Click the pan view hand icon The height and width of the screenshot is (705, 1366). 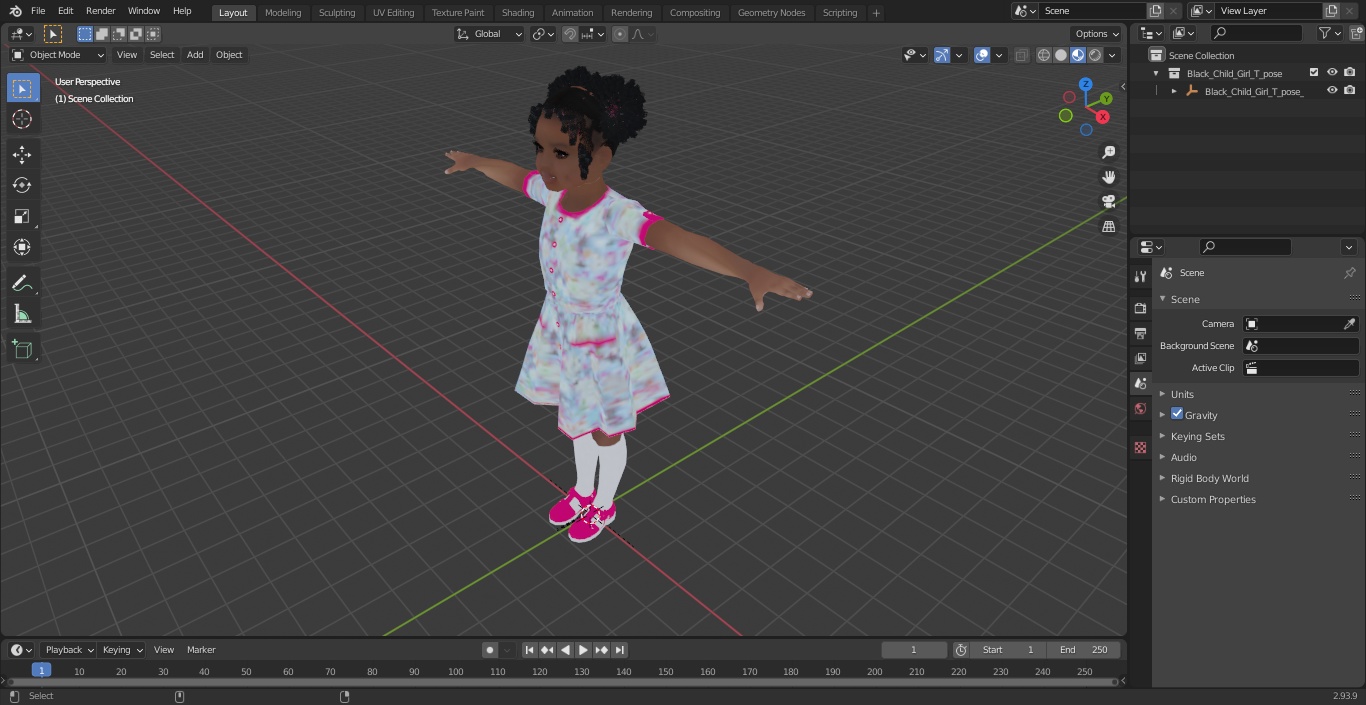click(x=1108, y=177)
